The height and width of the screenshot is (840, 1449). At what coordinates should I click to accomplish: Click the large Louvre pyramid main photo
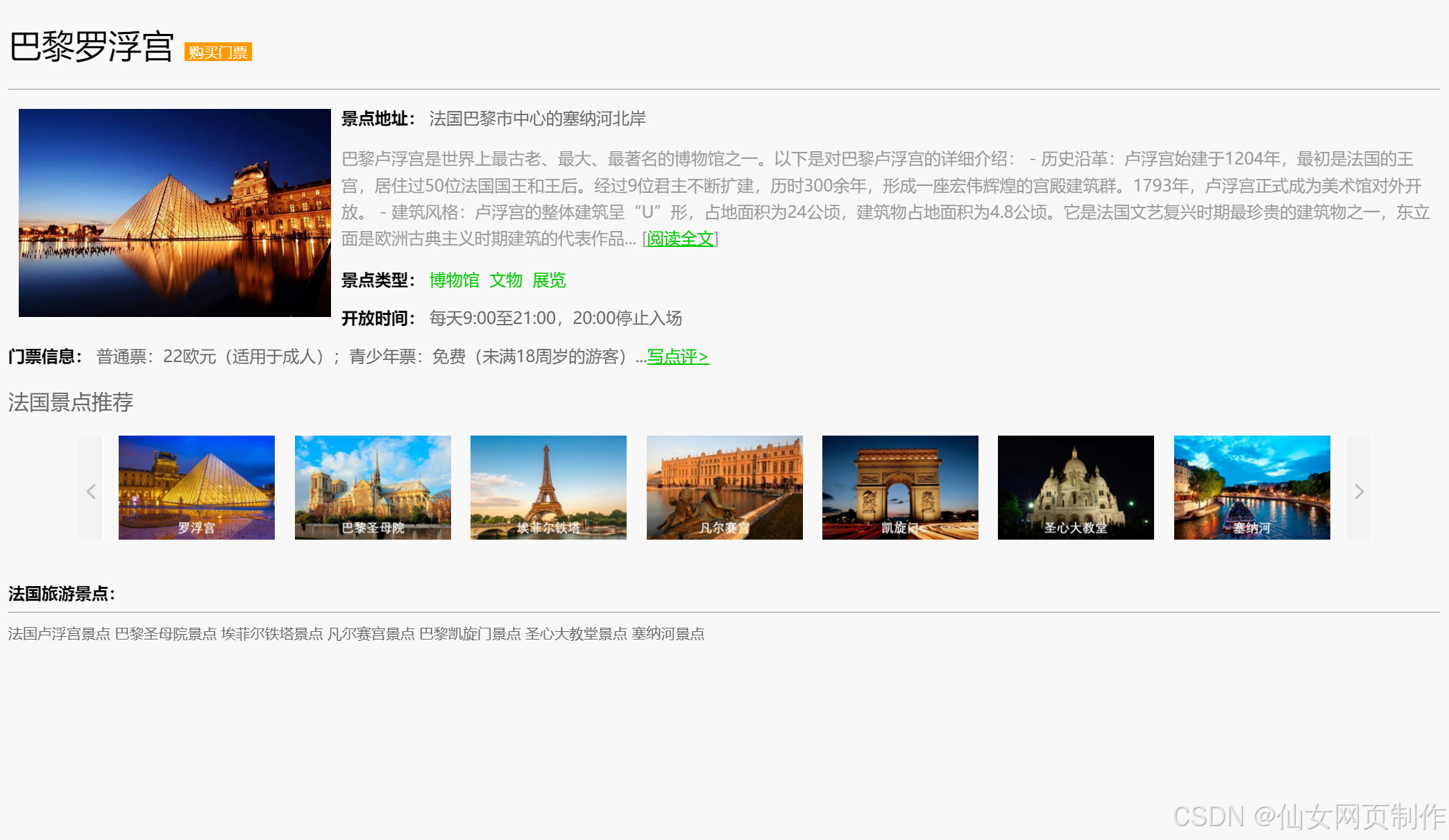pos(175,213)
